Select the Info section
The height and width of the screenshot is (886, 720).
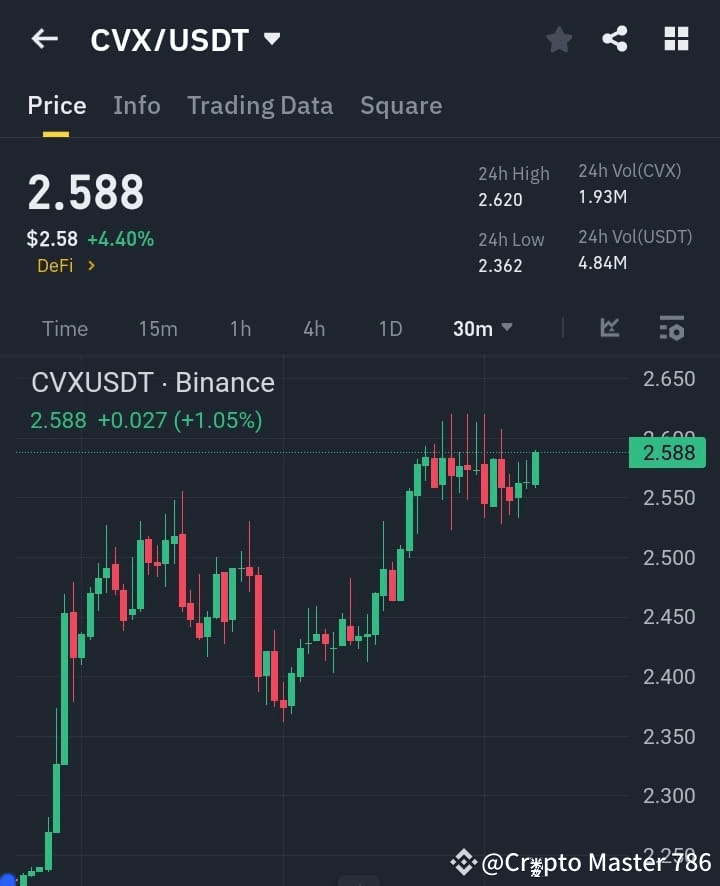coord(137,105)
